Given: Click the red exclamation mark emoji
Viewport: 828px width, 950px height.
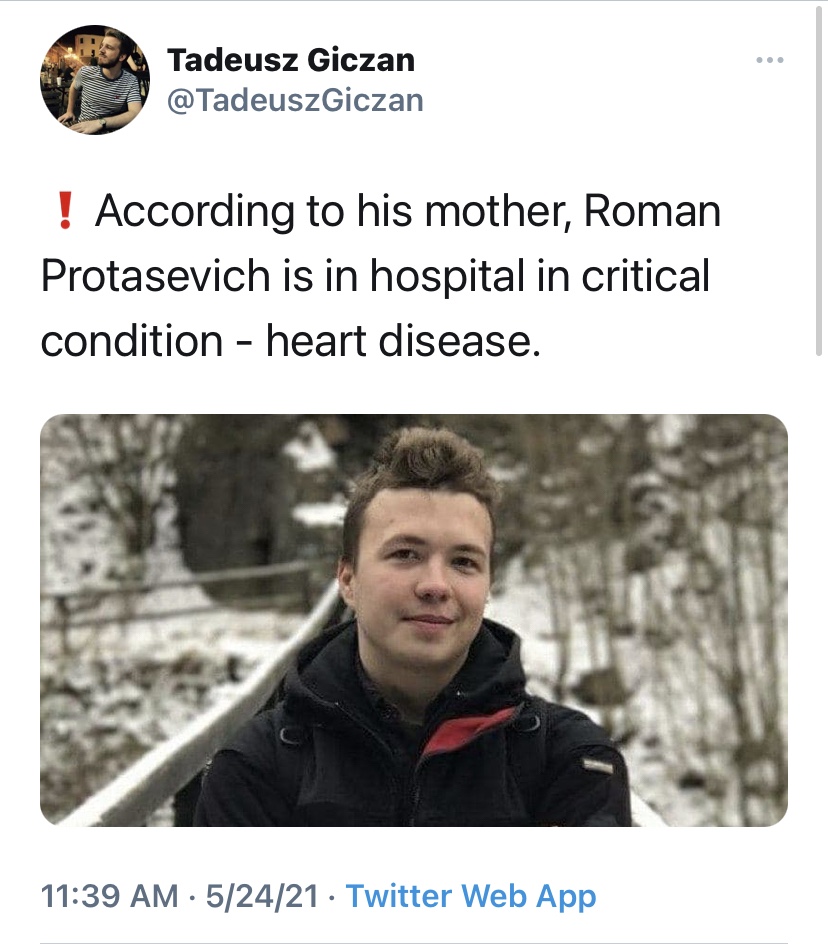Looking at the screenshot, I should (64, 213).
